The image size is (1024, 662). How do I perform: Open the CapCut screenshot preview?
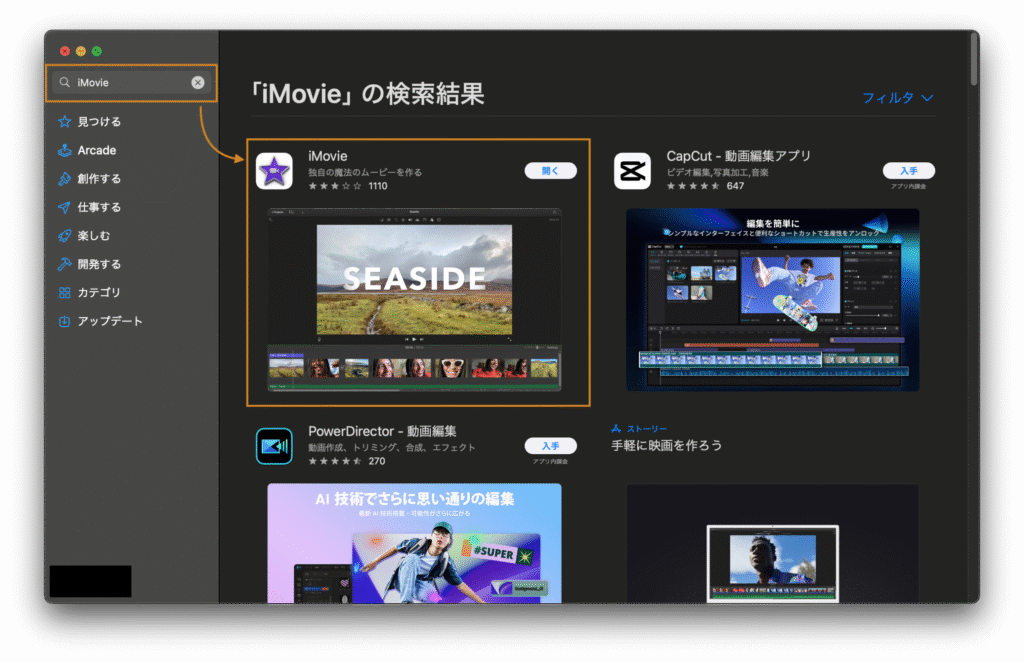point(773,300)
